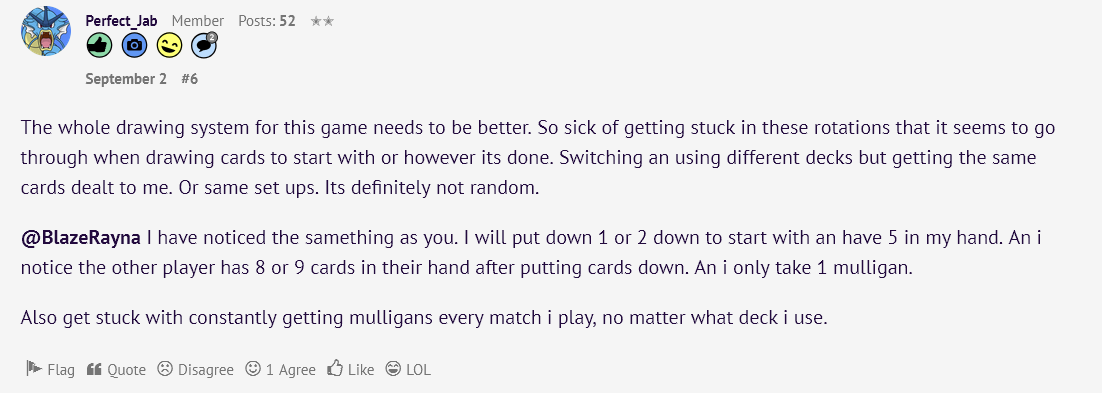Click the @BlazeRayna mention

point(81,238)
